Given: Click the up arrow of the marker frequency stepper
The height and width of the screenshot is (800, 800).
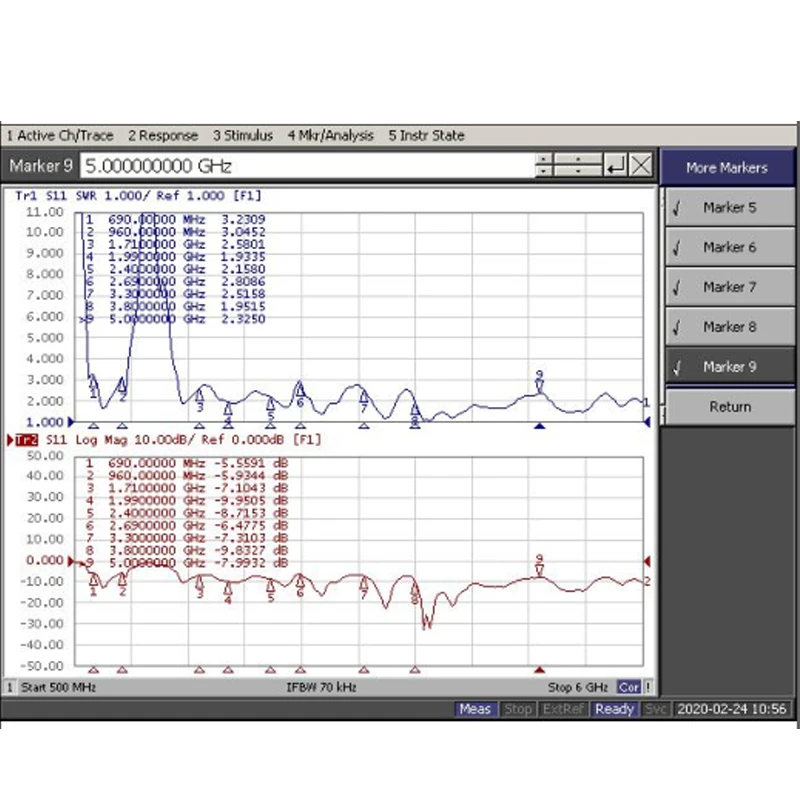Looking at the screenshot, I should pyautogui.click(x=543, y=160).
